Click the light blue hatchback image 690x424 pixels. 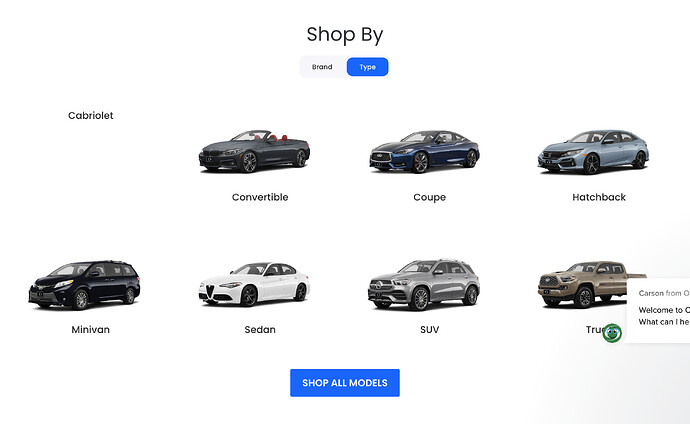[x=593, y=151]
